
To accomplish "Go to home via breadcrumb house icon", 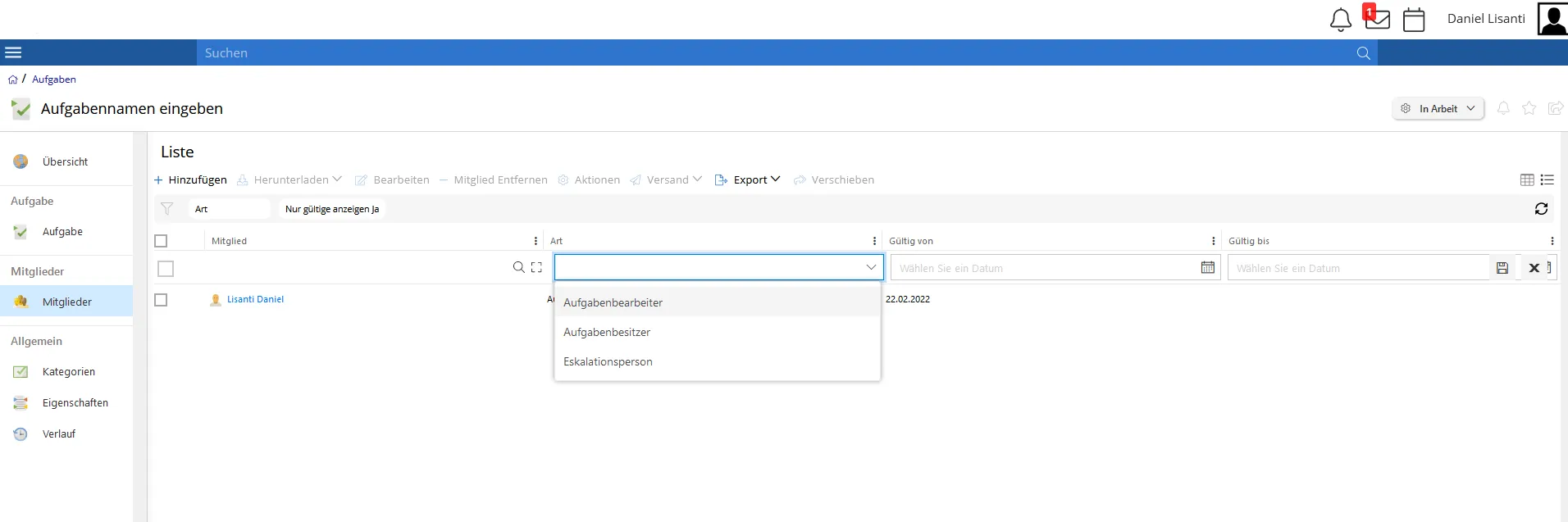I will coord(12,79).
